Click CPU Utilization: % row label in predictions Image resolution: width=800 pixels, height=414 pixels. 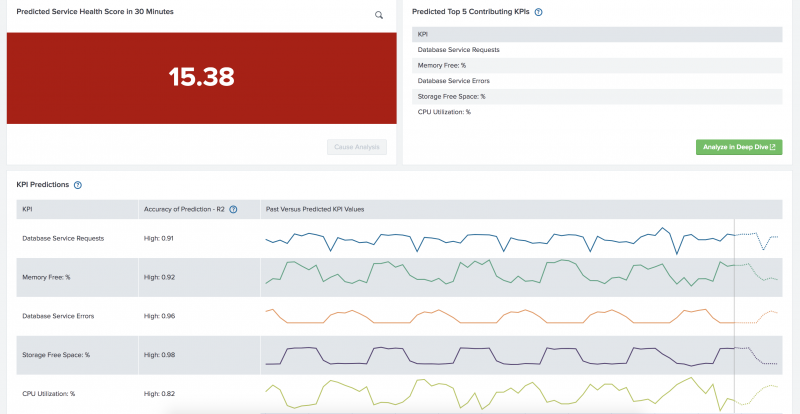click(48, 394)
